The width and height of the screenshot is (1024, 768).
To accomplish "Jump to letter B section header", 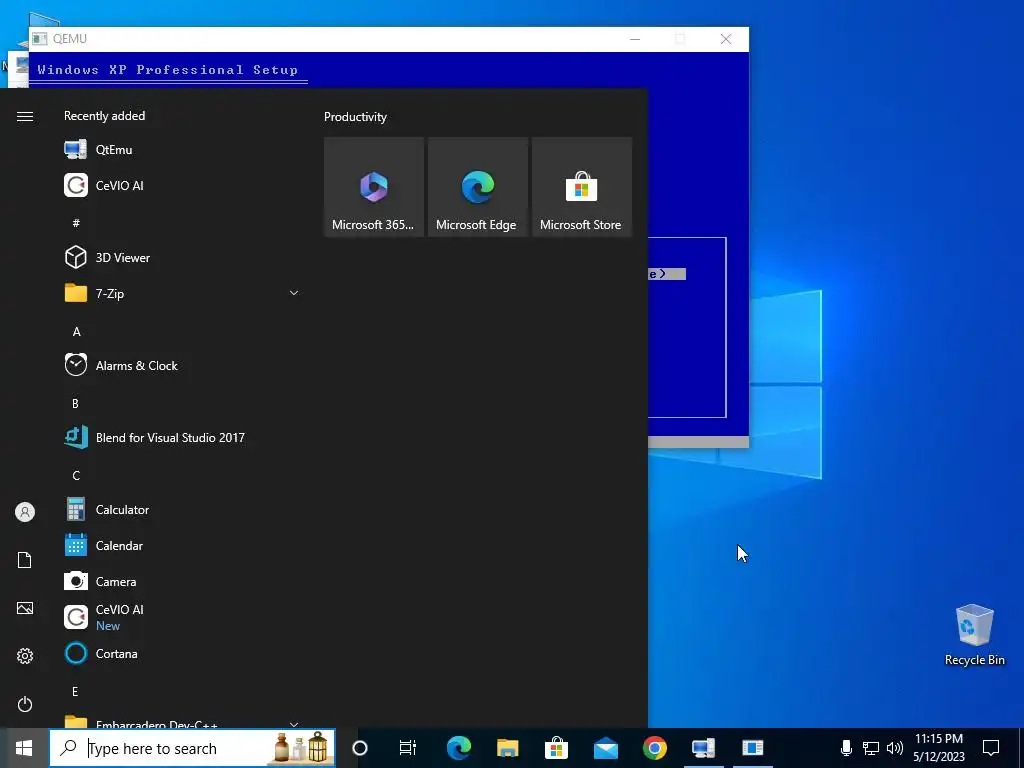I will coord(75,404).
